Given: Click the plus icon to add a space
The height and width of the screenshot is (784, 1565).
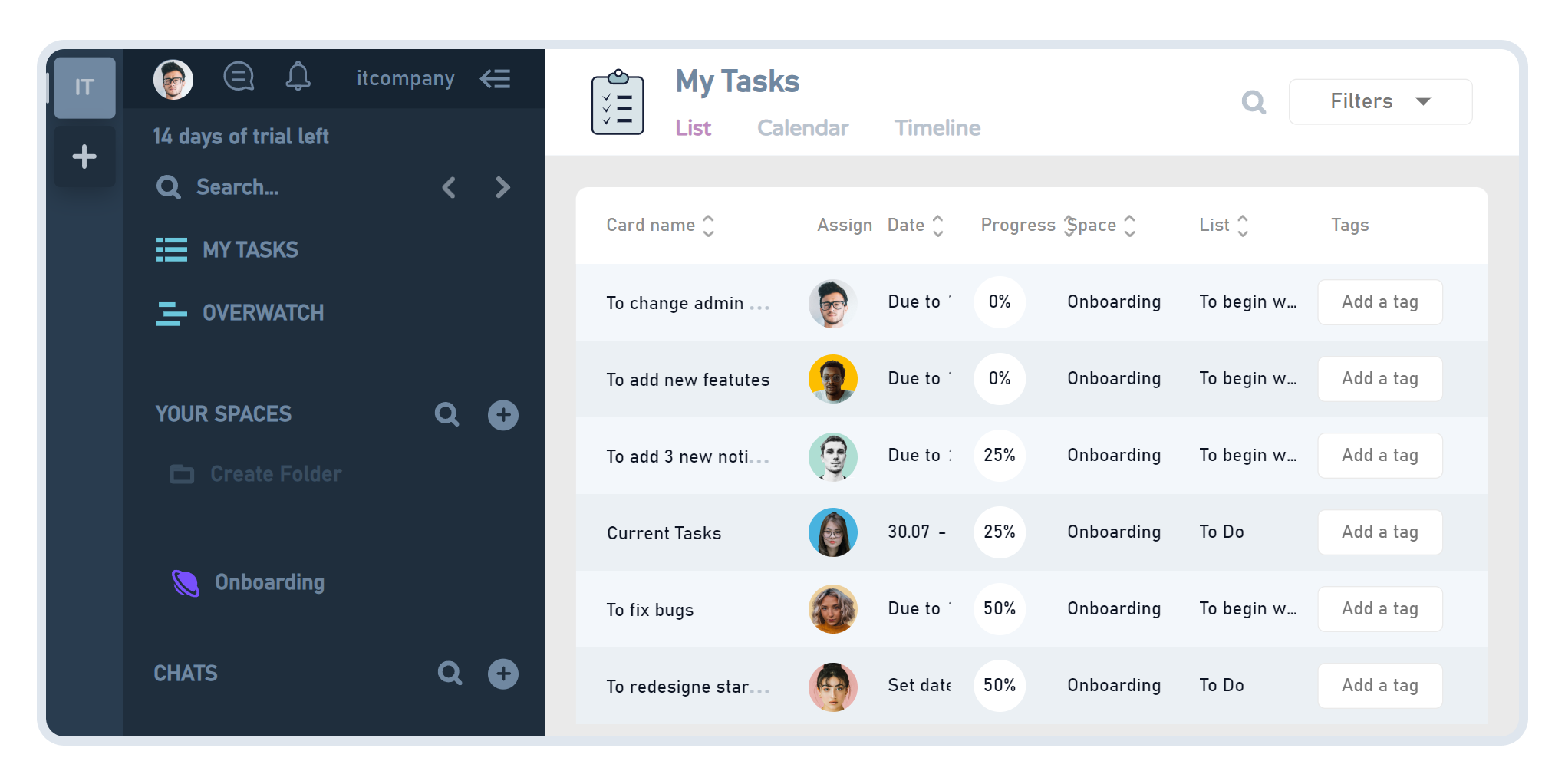Looking at the screenshot, I should point(502,414).
